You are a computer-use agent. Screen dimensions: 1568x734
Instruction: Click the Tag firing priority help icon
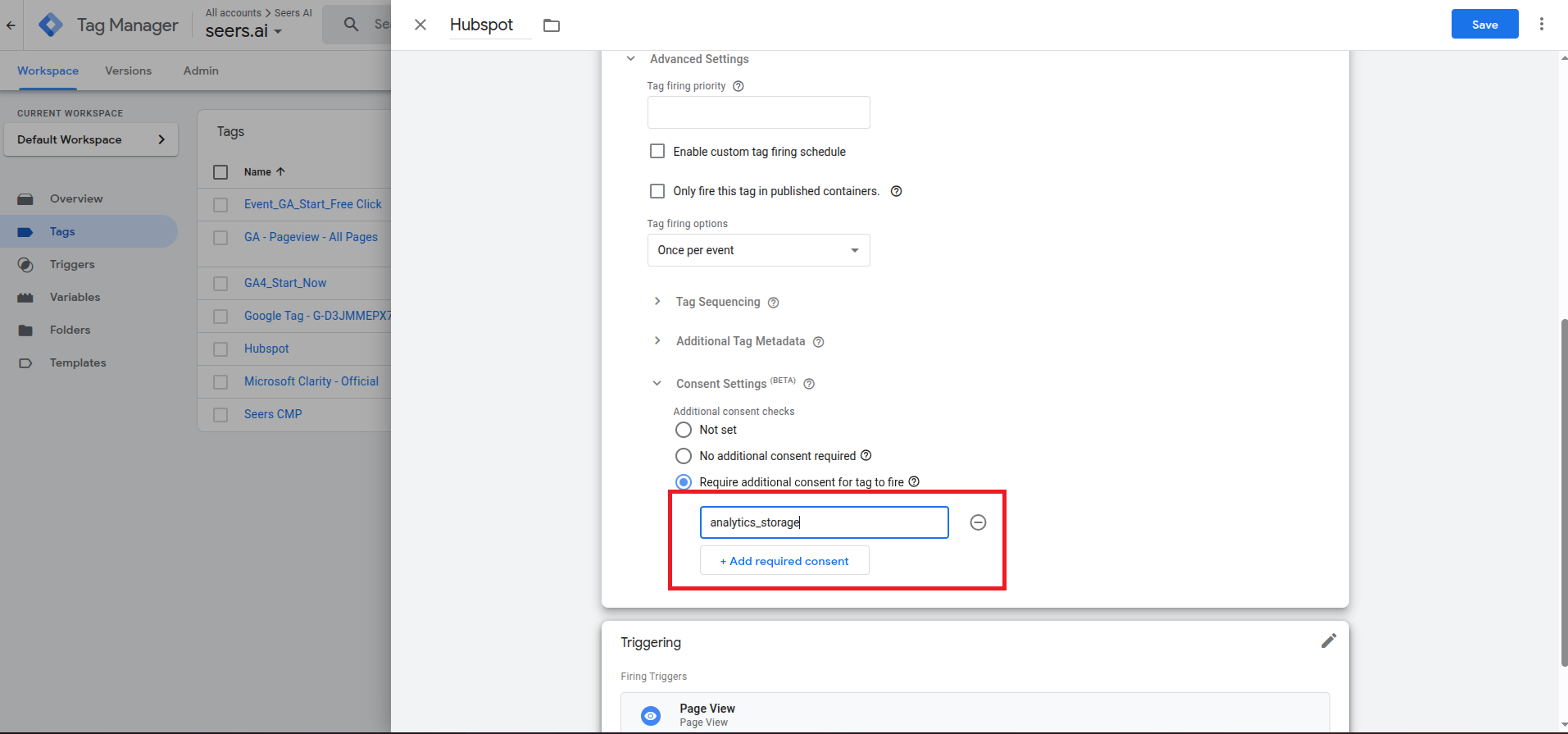tap(738, 86)
